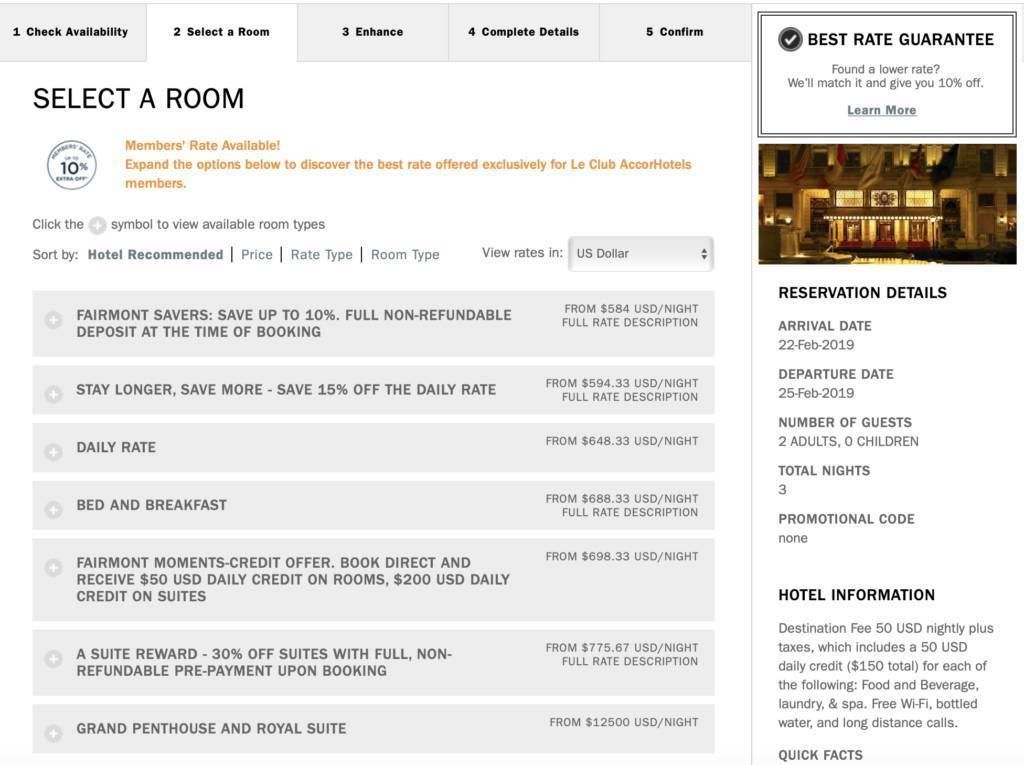Expand Bed and Breakfast plus icon
The width and height of the screenshot is (1024, 765).
54,509
